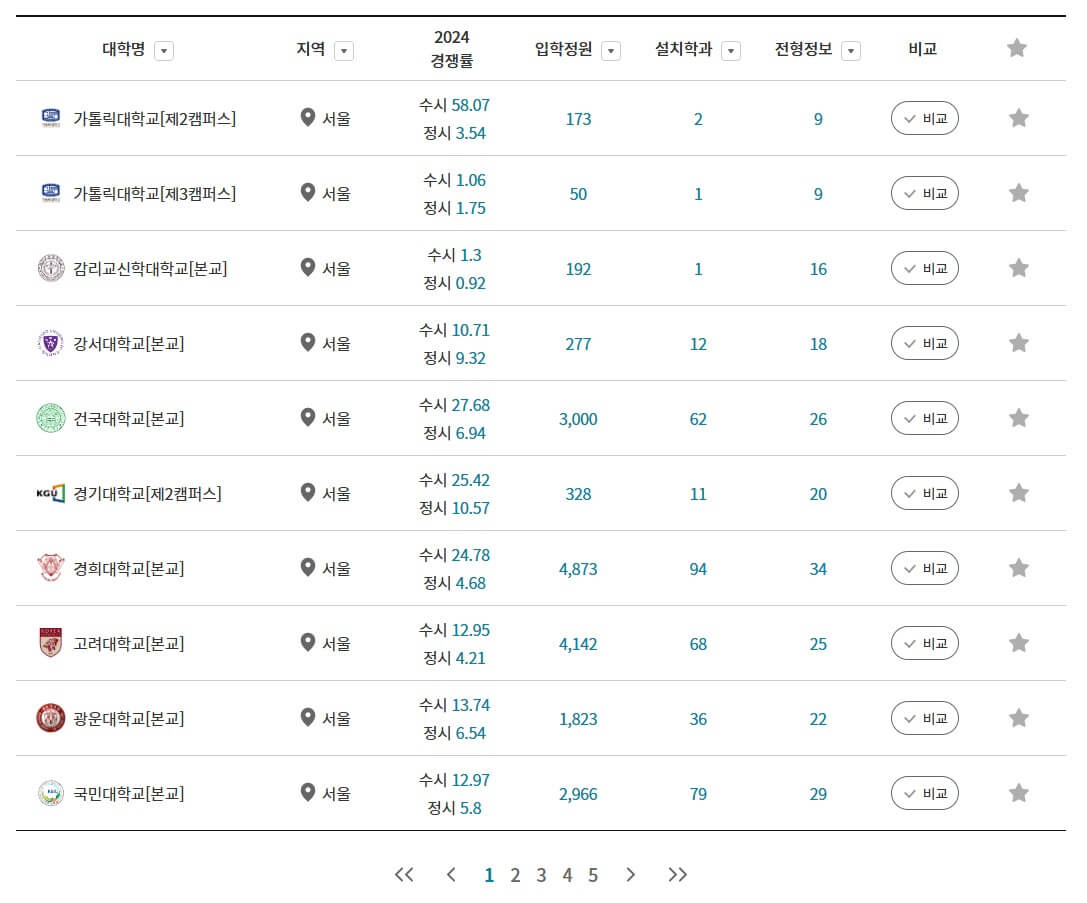1087x903 pixels.
Task: Toggle 비교 for 고려대학교[본교]
Action: click(x=925, y=643)
